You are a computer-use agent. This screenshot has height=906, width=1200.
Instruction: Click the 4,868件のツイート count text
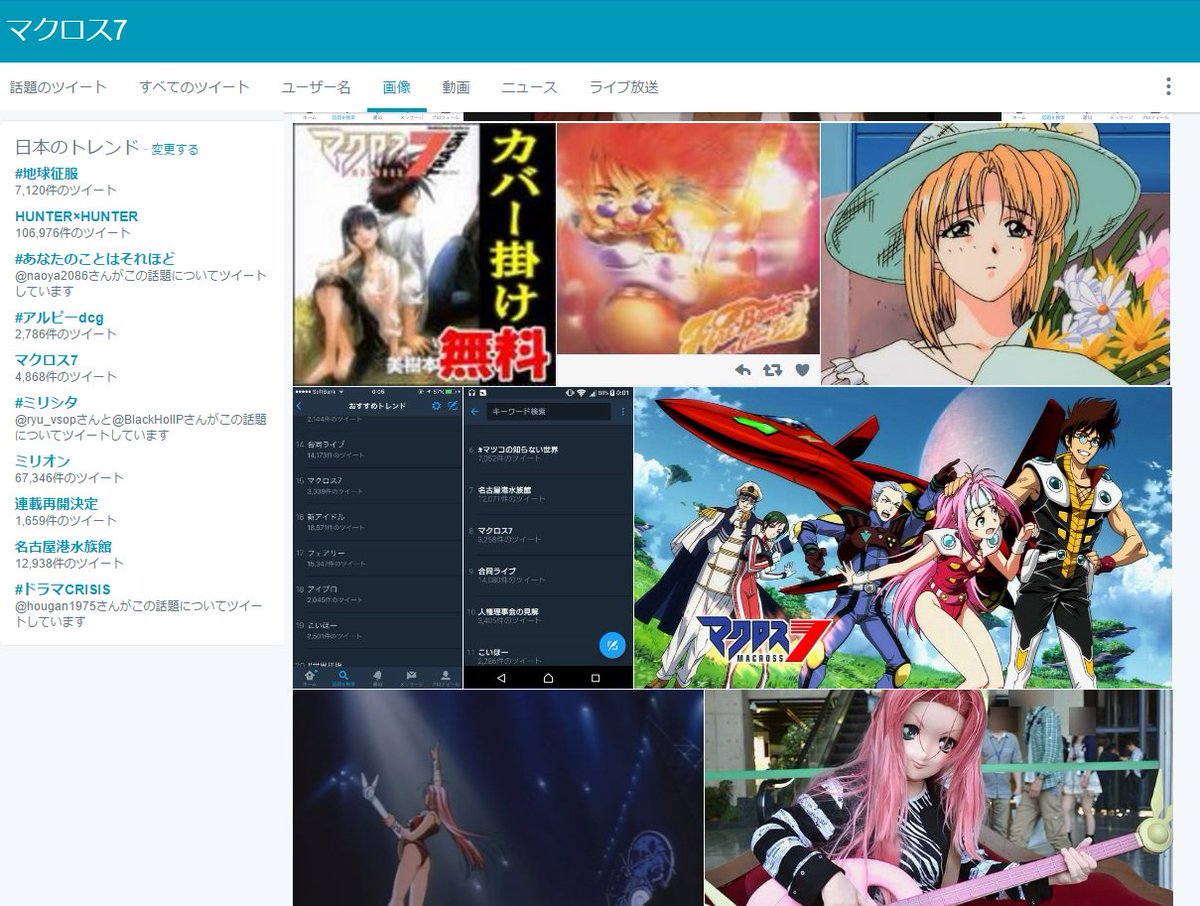pos(66,377)
